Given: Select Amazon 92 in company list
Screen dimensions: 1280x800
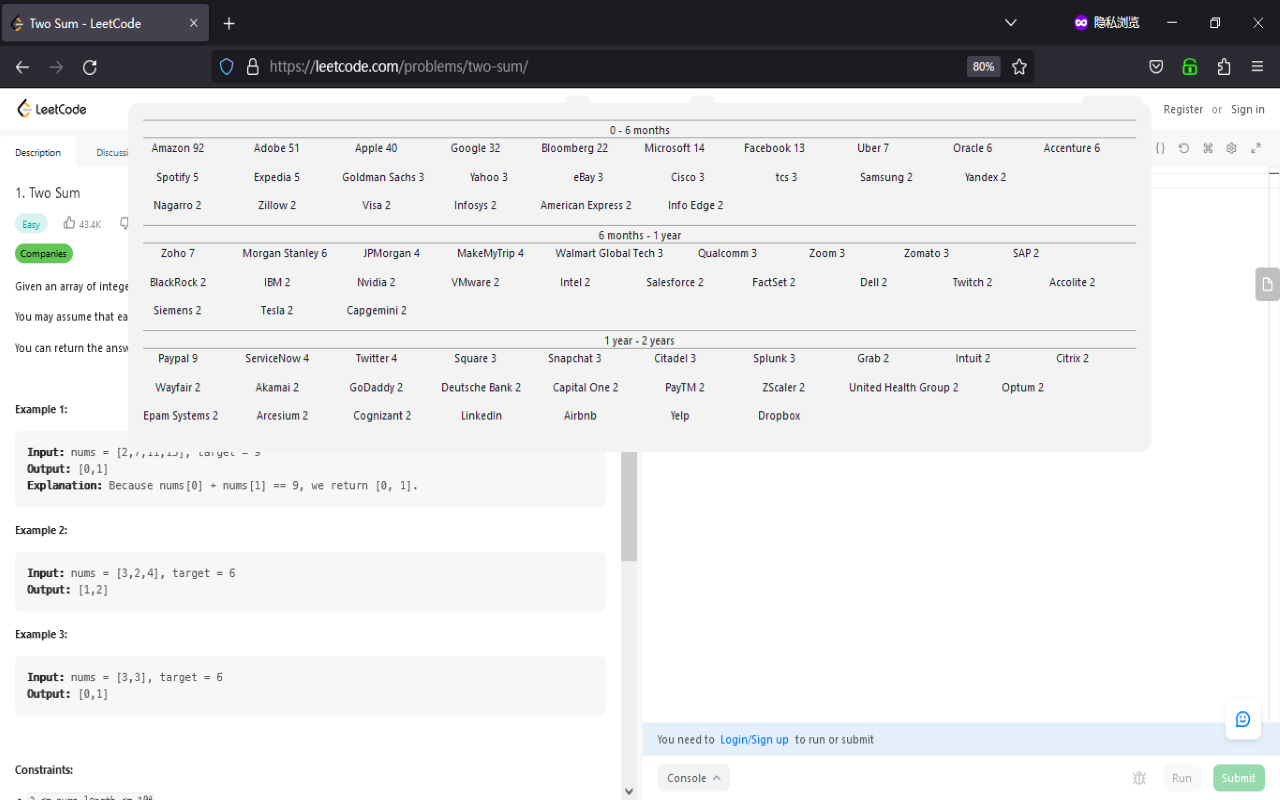Looking at the screenshot, I should (x=178, y=148).
